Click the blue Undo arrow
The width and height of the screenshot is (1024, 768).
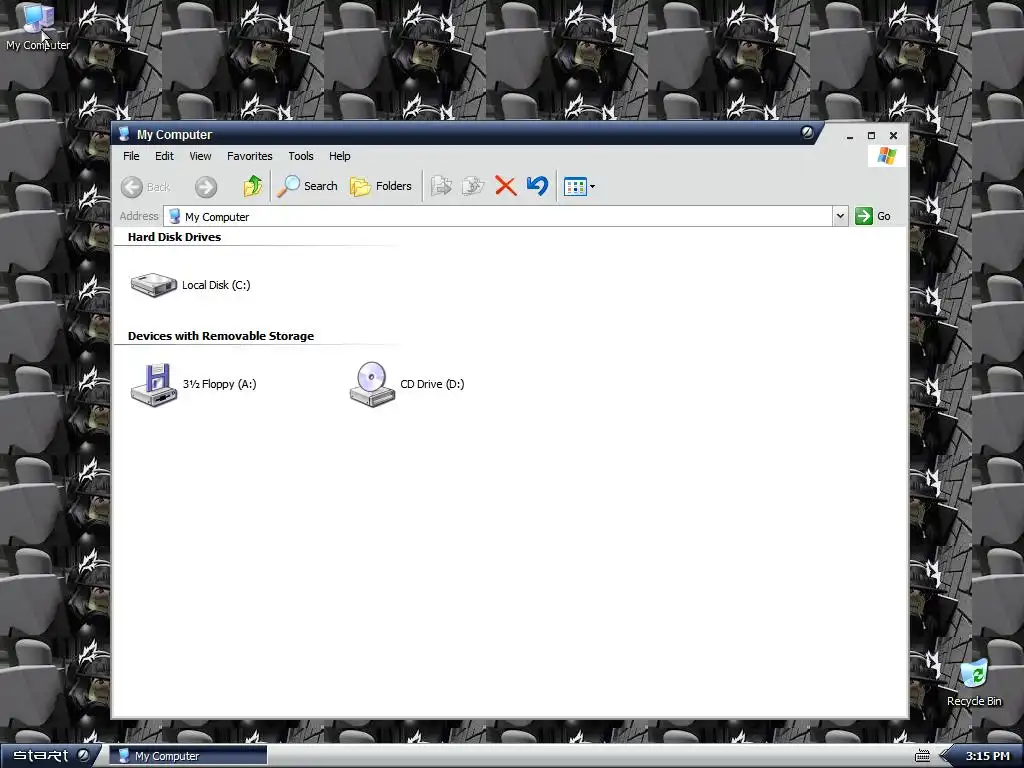(537, 186)
